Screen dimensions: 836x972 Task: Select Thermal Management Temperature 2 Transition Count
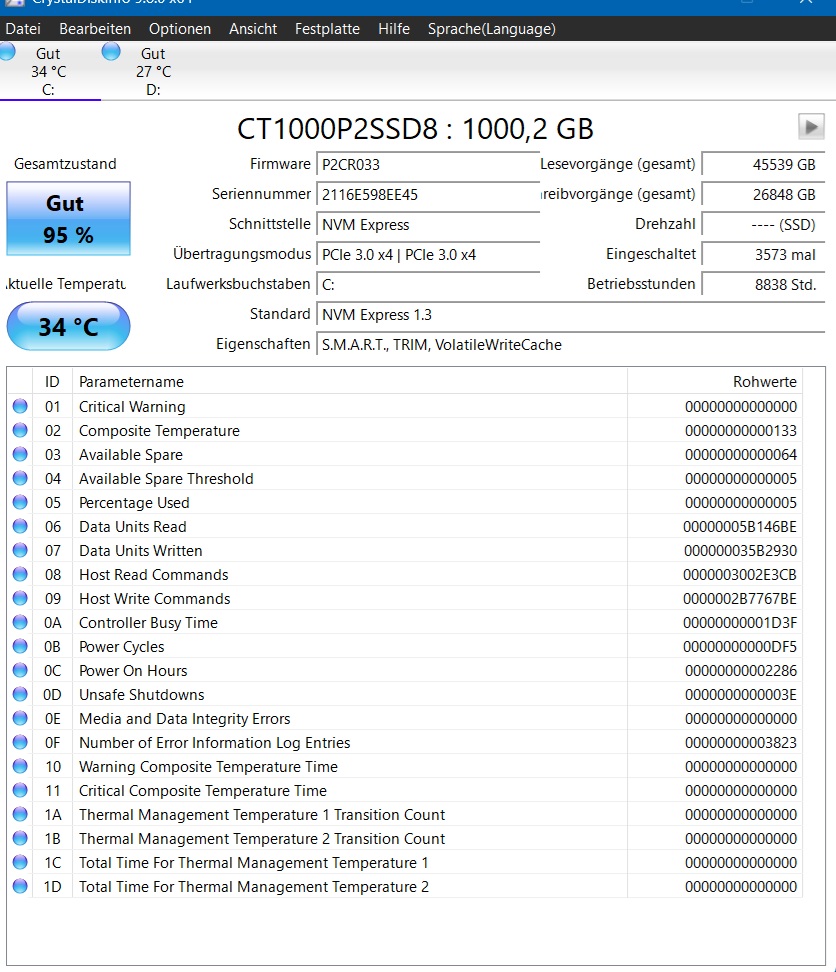tap(262, 839)
